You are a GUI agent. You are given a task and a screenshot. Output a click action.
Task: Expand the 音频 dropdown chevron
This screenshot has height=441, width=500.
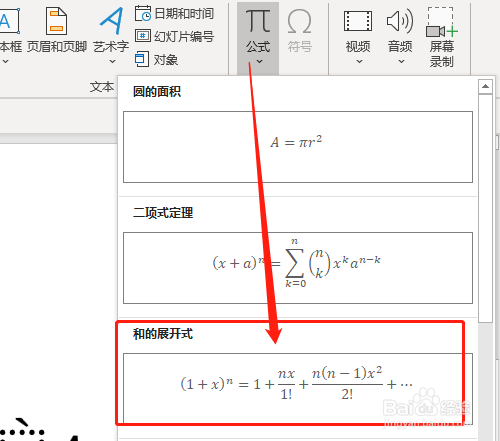coord(401,61)
